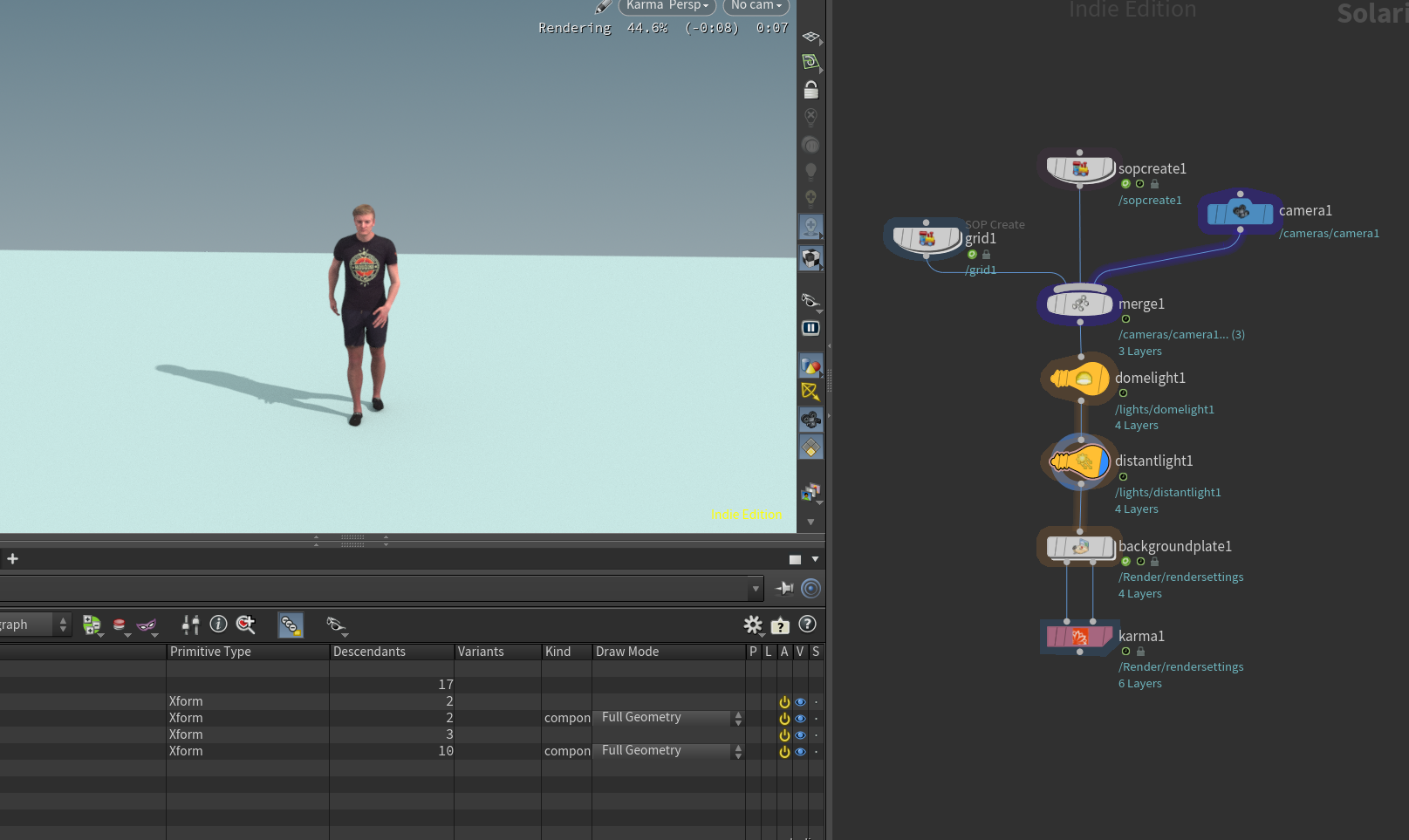Toggle the construction plane grid icon
Image resolution: width=1409 pixels, height=840 pixels.
[811, 37]
